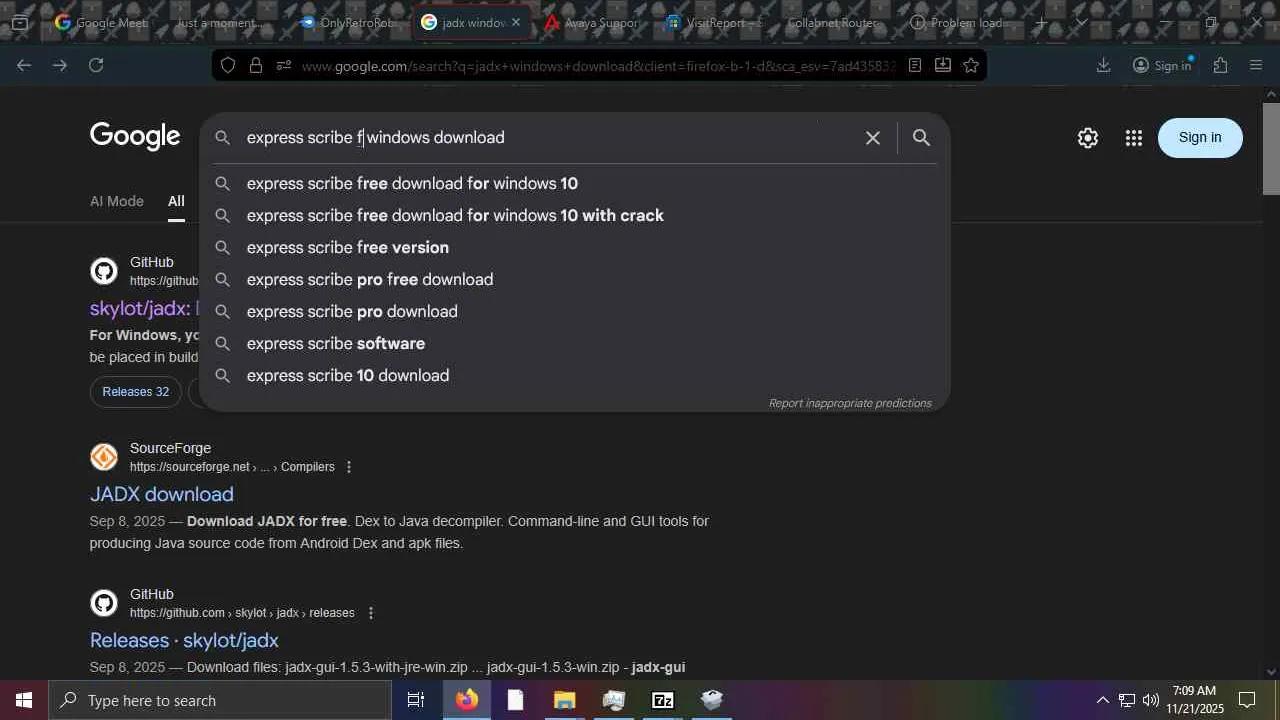This screenshot has height=720, width=1280.
Task: Open the taskbar clock and date
Action: 1194,700
